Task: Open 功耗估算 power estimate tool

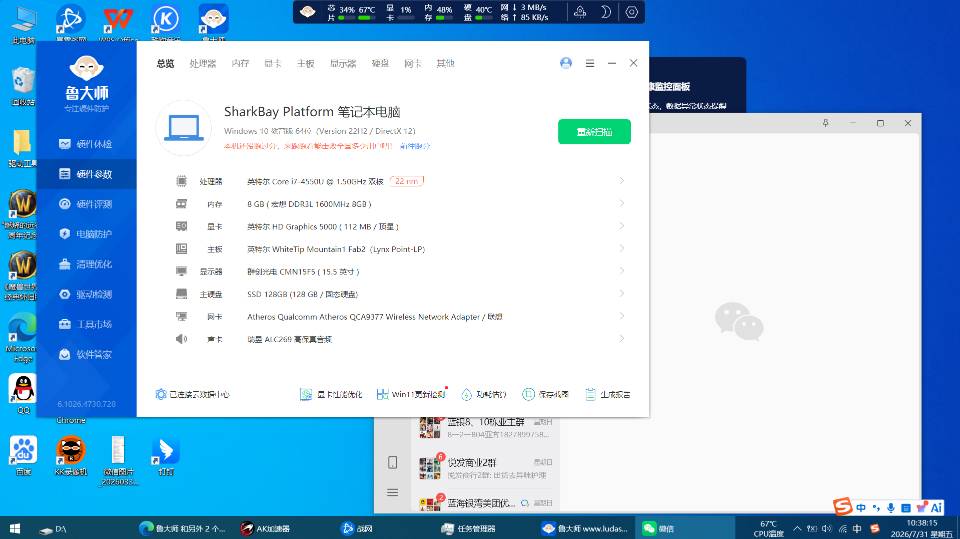Action: click(x=484, y=394)
